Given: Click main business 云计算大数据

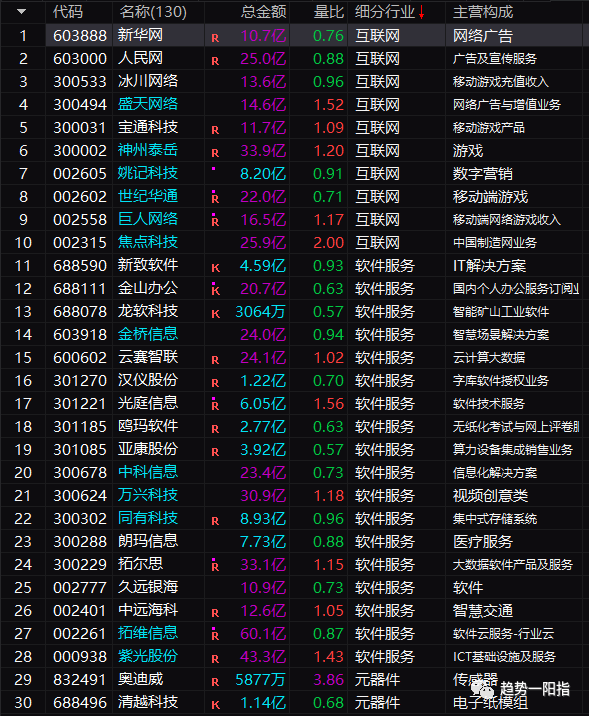Looking at the screenshot, I should pyautogui.click(x=489, y=358).
